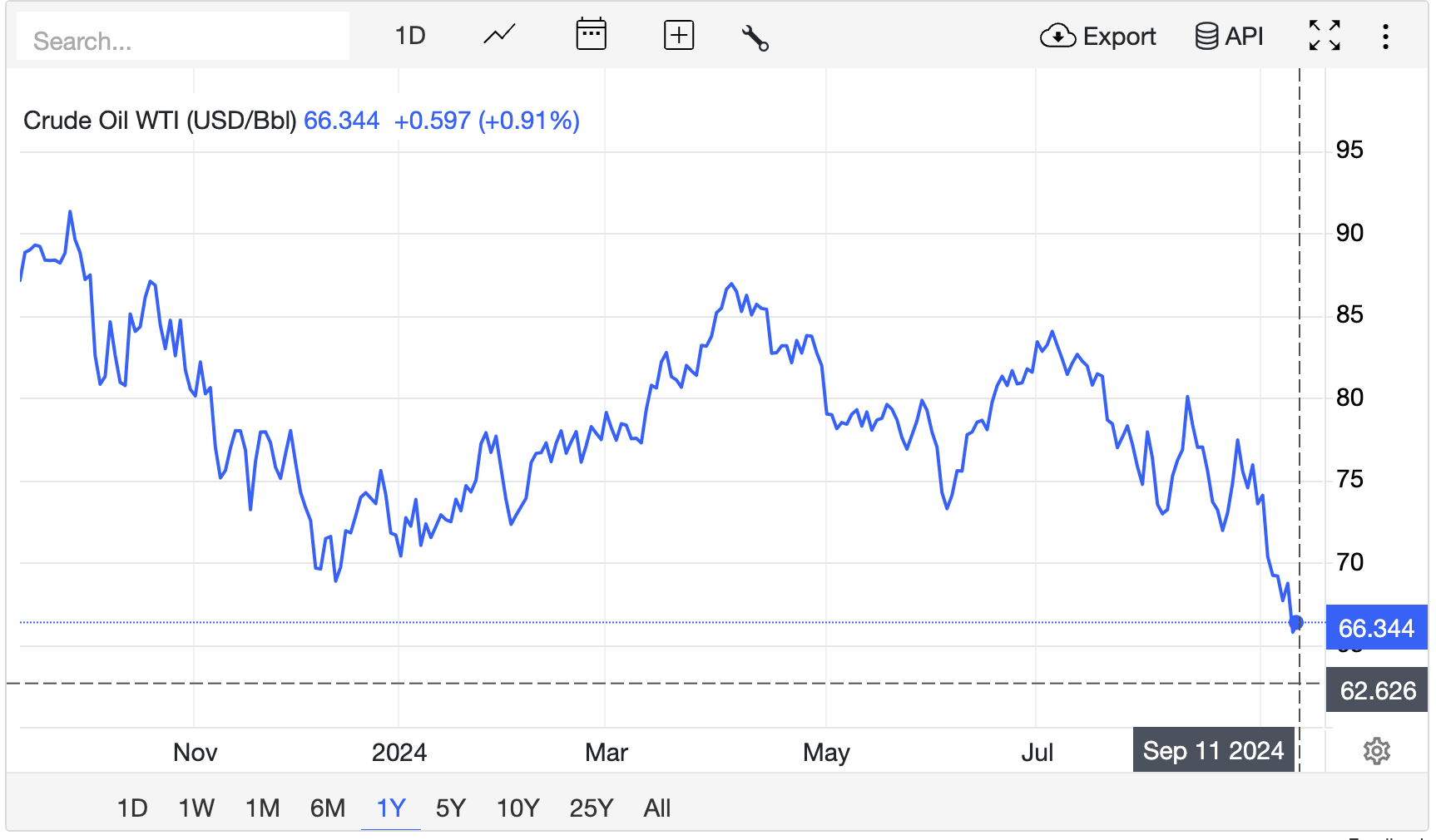Select the All range tab

[657, 808]
